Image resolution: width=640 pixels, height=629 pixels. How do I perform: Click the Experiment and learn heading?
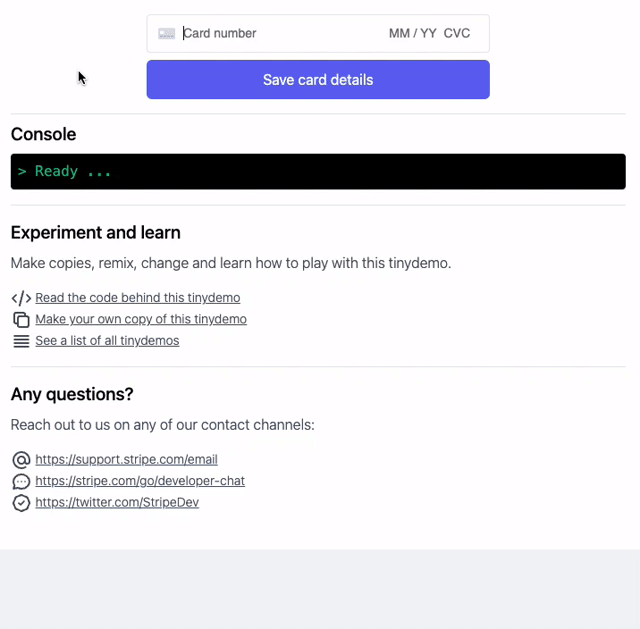(96, 233)
